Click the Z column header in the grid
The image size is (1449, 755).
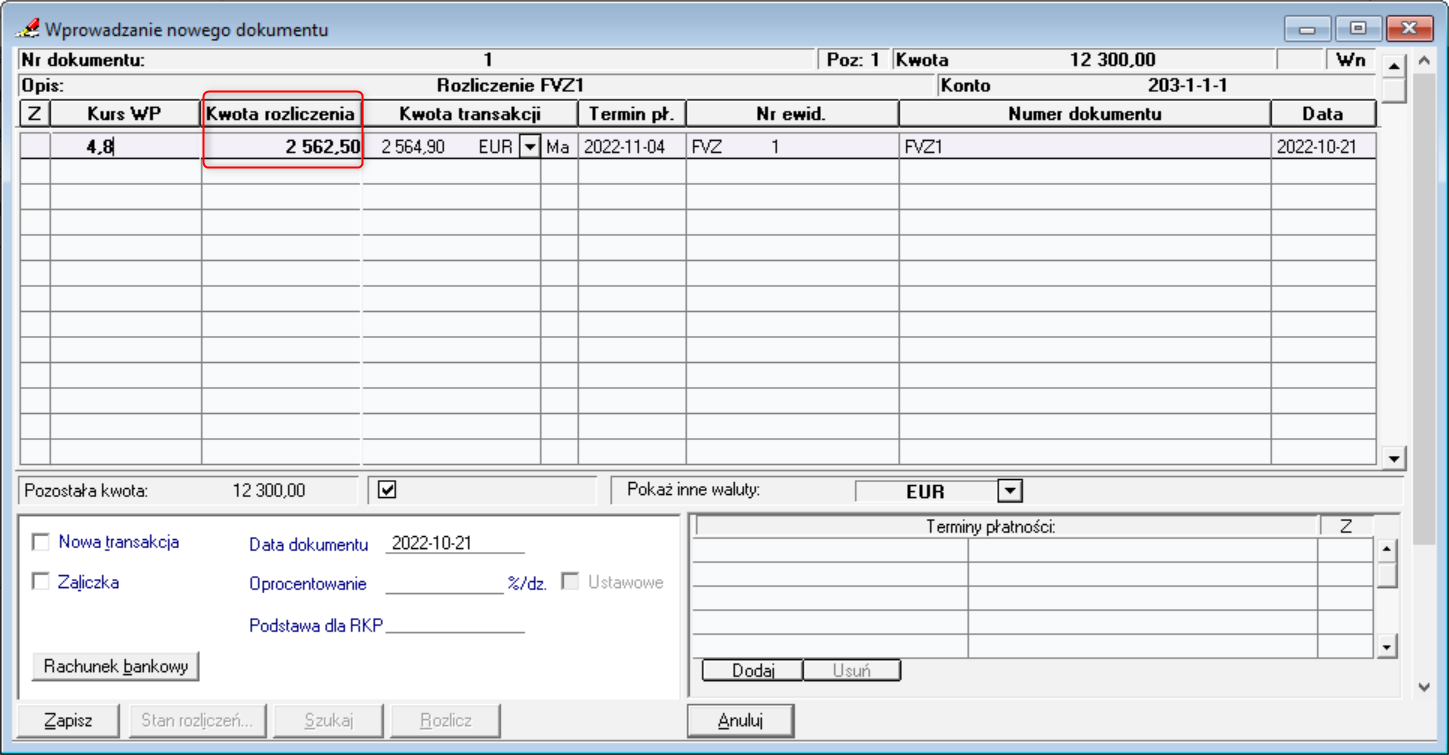[35, 113]
